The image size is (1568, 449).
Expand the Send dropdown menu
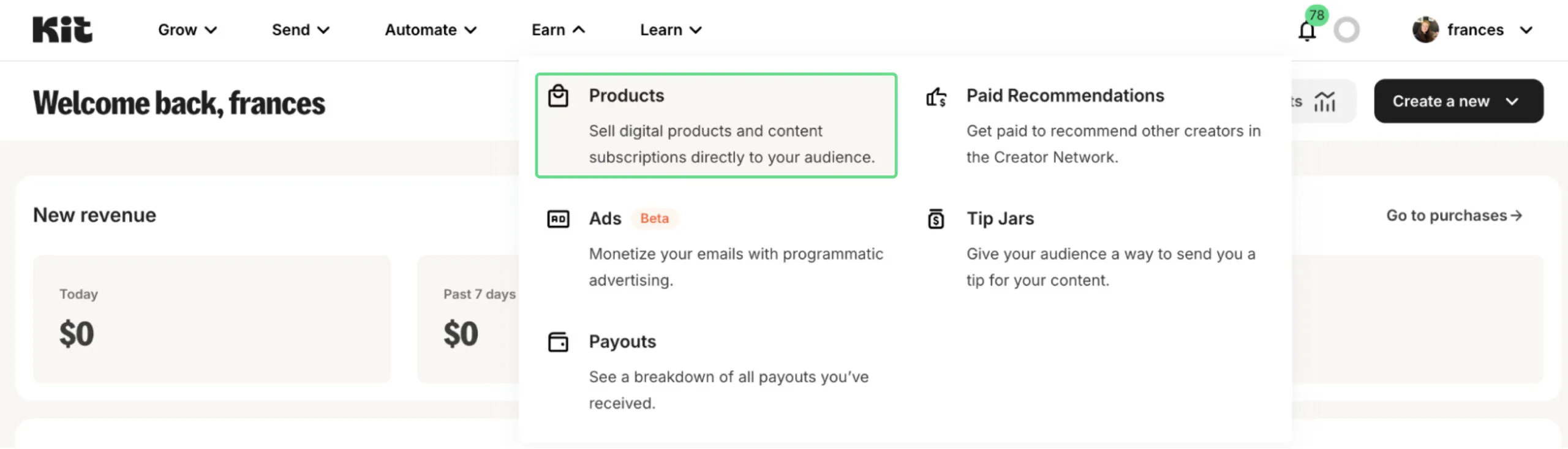pos(300,30)
